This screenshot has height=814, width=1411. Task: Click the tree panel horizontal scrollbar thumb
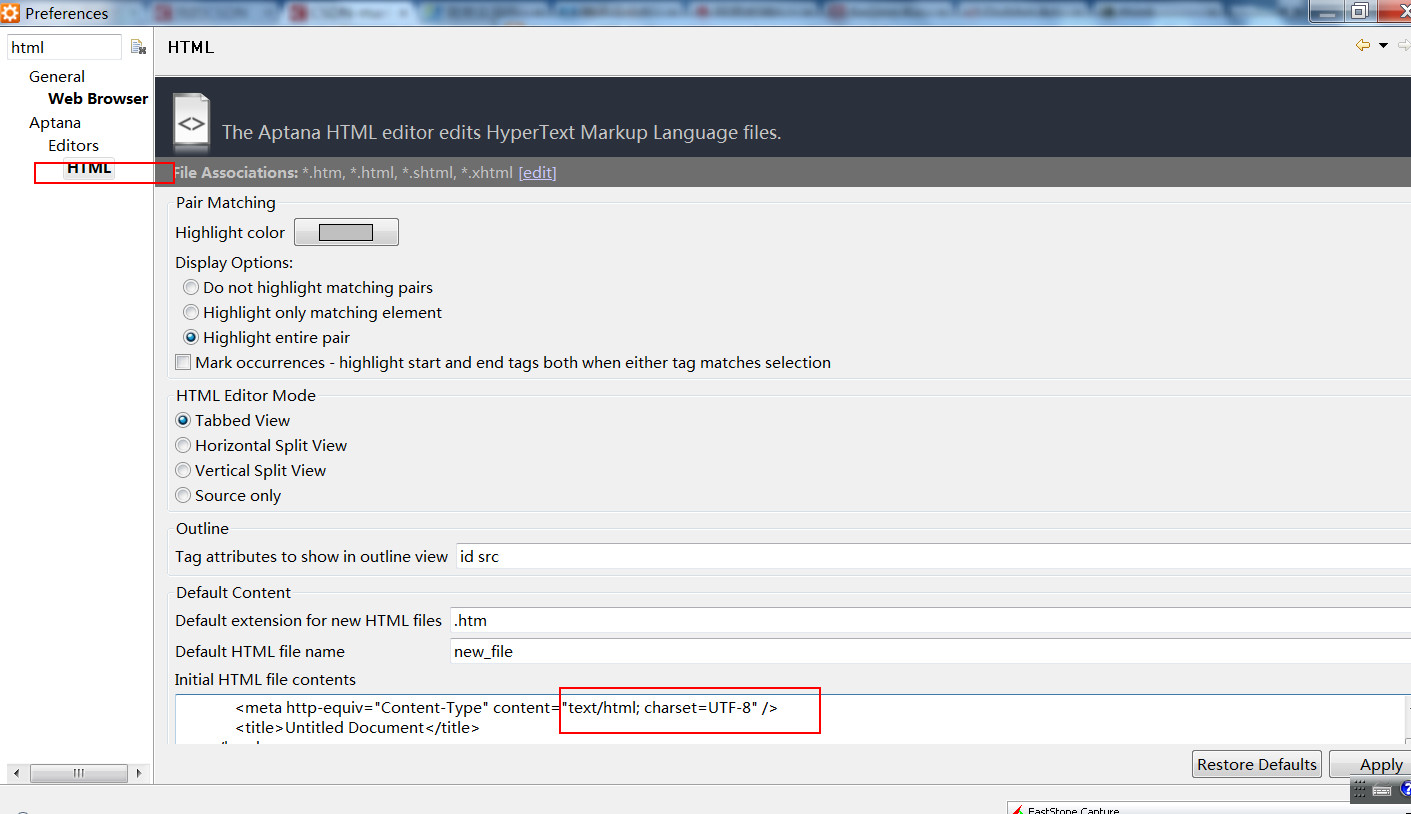pyautogui.click(x=79, y=773)
